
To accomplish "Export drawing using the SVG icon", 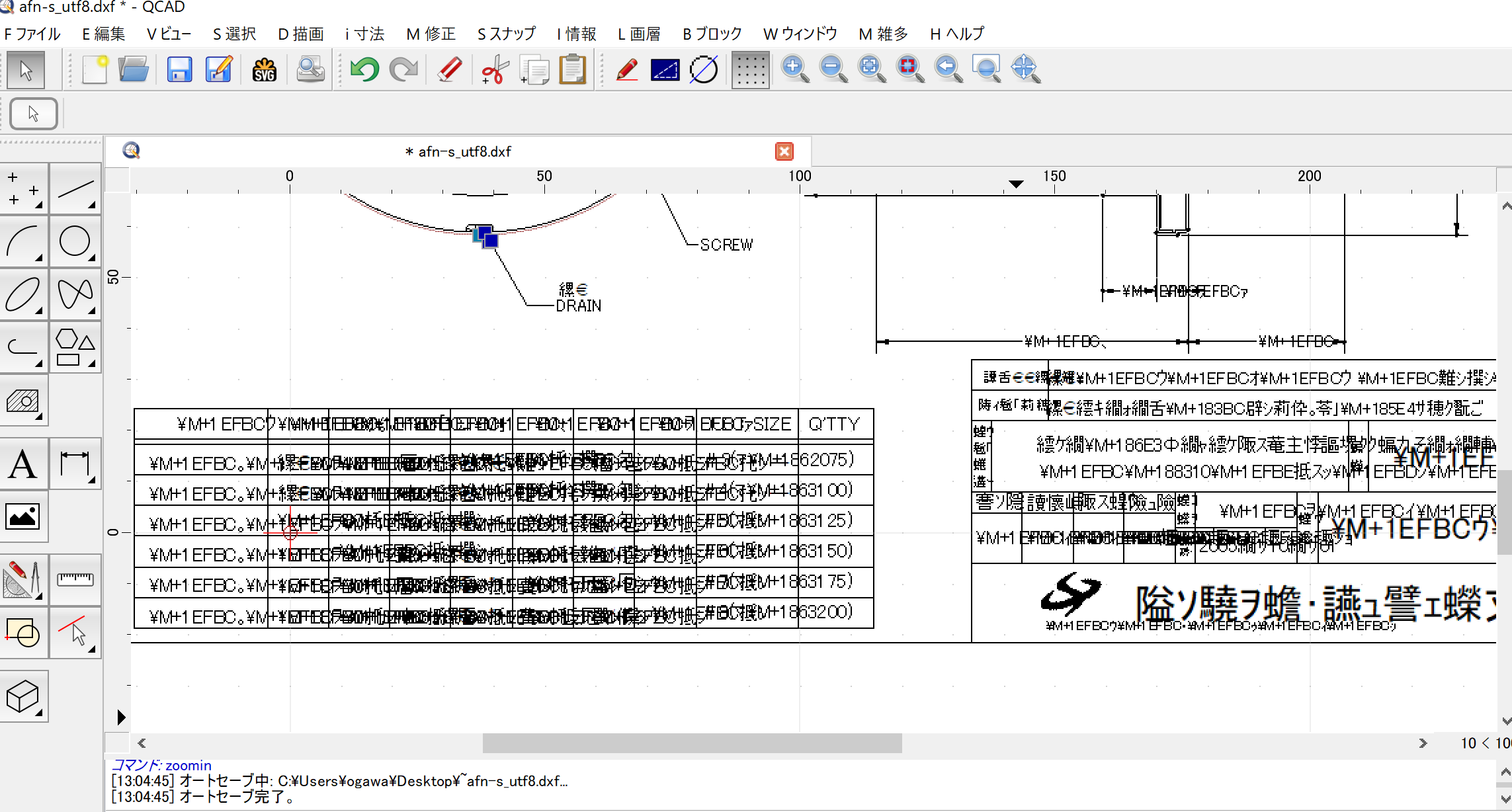I will [265, 69].
